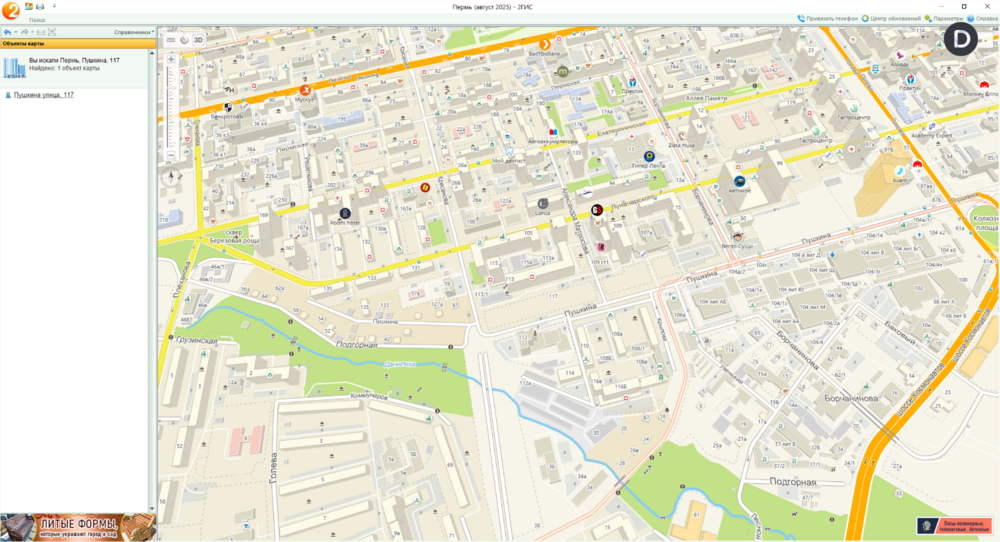Image resolution: width=1000 pixels, height=542 pixels.
Task: Click the blue back navigation arrow
Action: tap(7, 32)
